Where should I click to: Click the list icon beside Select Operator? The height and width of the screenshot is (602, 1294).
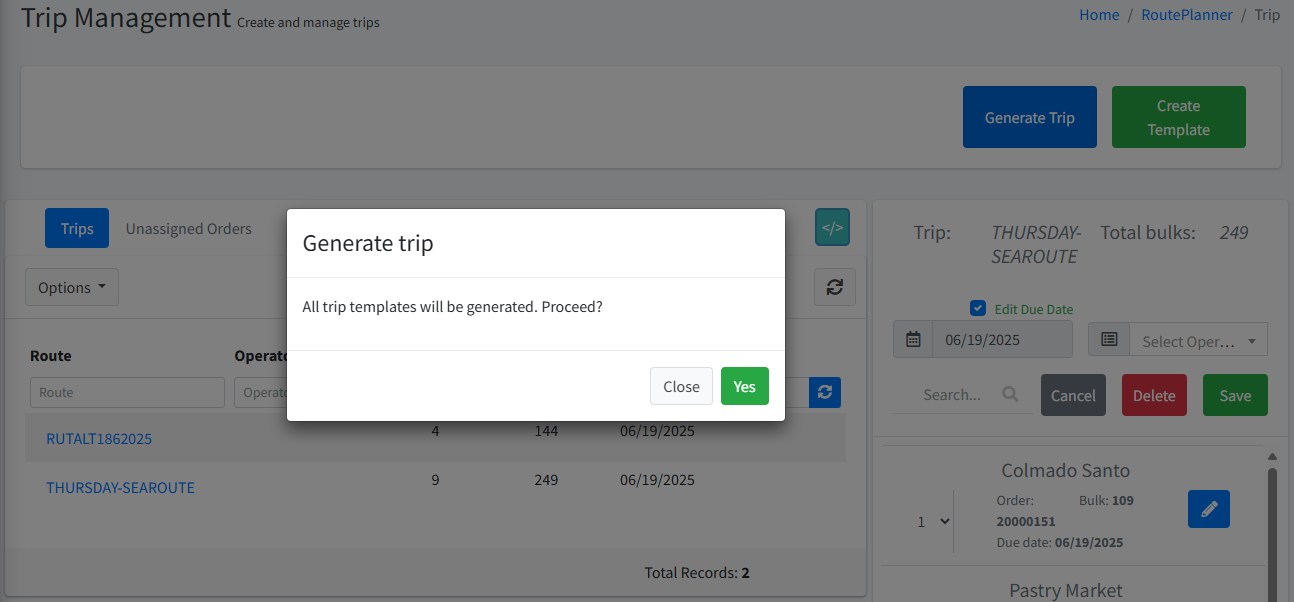click(x=1109, y=340)
